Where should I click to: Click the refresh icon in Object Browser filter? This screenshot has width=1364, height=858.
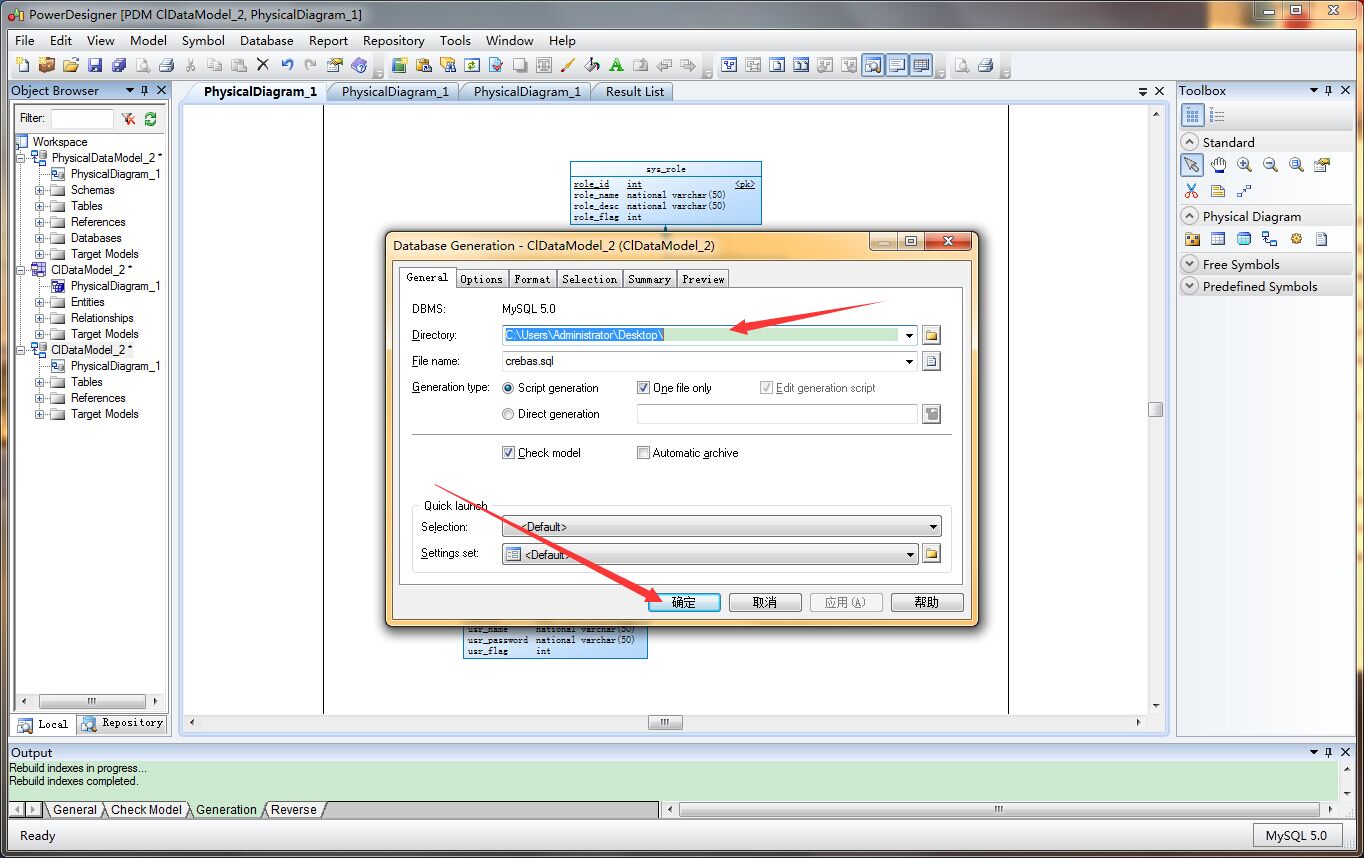(150, 118)
